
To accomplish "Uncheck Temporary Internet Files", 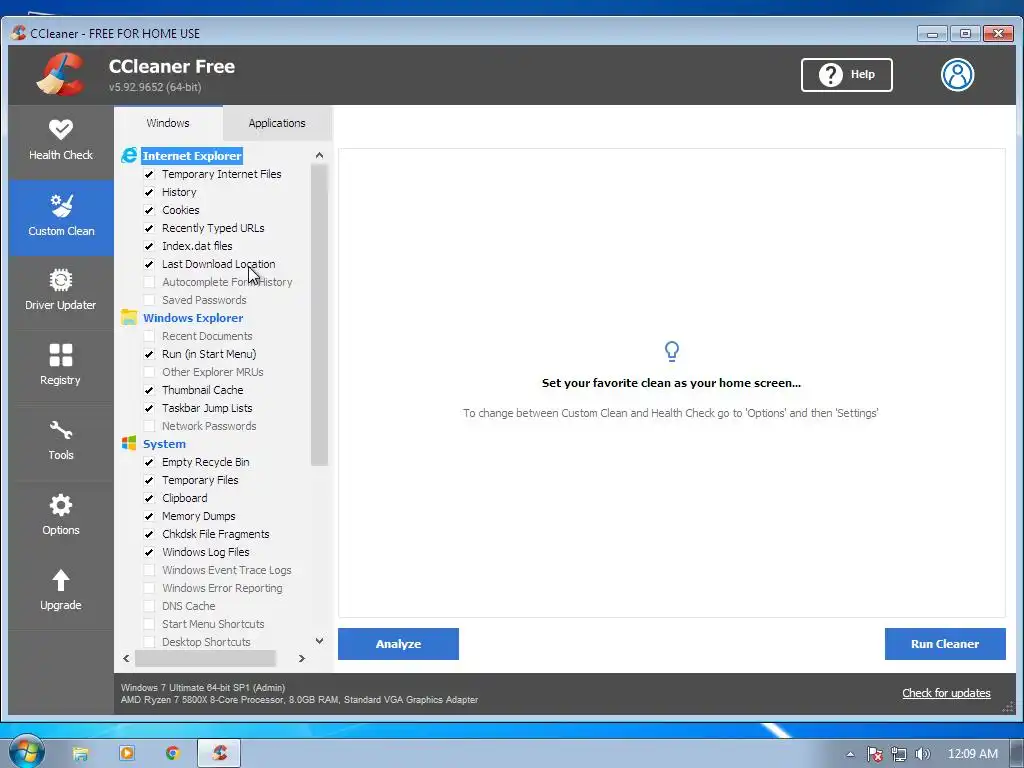I will pyautogui.click(x=149, y=174).
